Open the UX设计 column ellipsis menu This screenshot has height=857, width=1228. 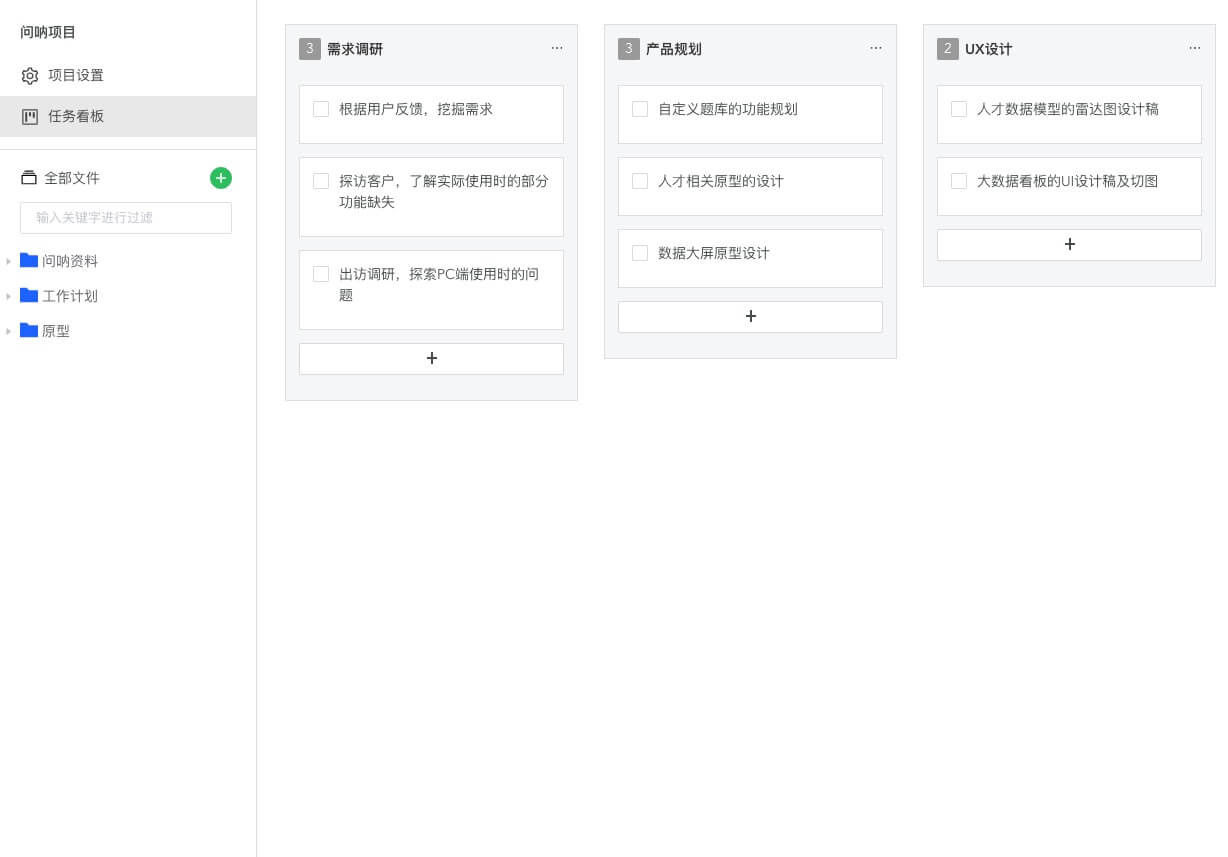coord(1195,48)
